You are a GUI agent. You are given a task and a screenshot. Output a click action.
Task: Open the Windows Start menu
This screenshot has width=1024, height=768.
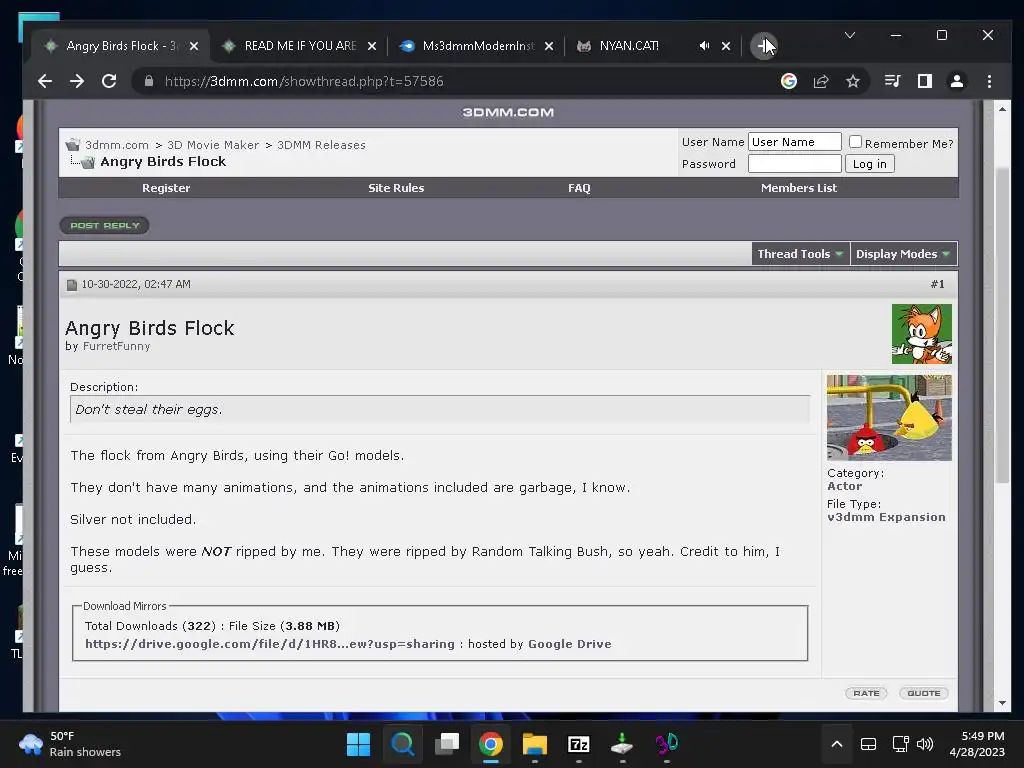pyautogui.click(x=358, y=744)
